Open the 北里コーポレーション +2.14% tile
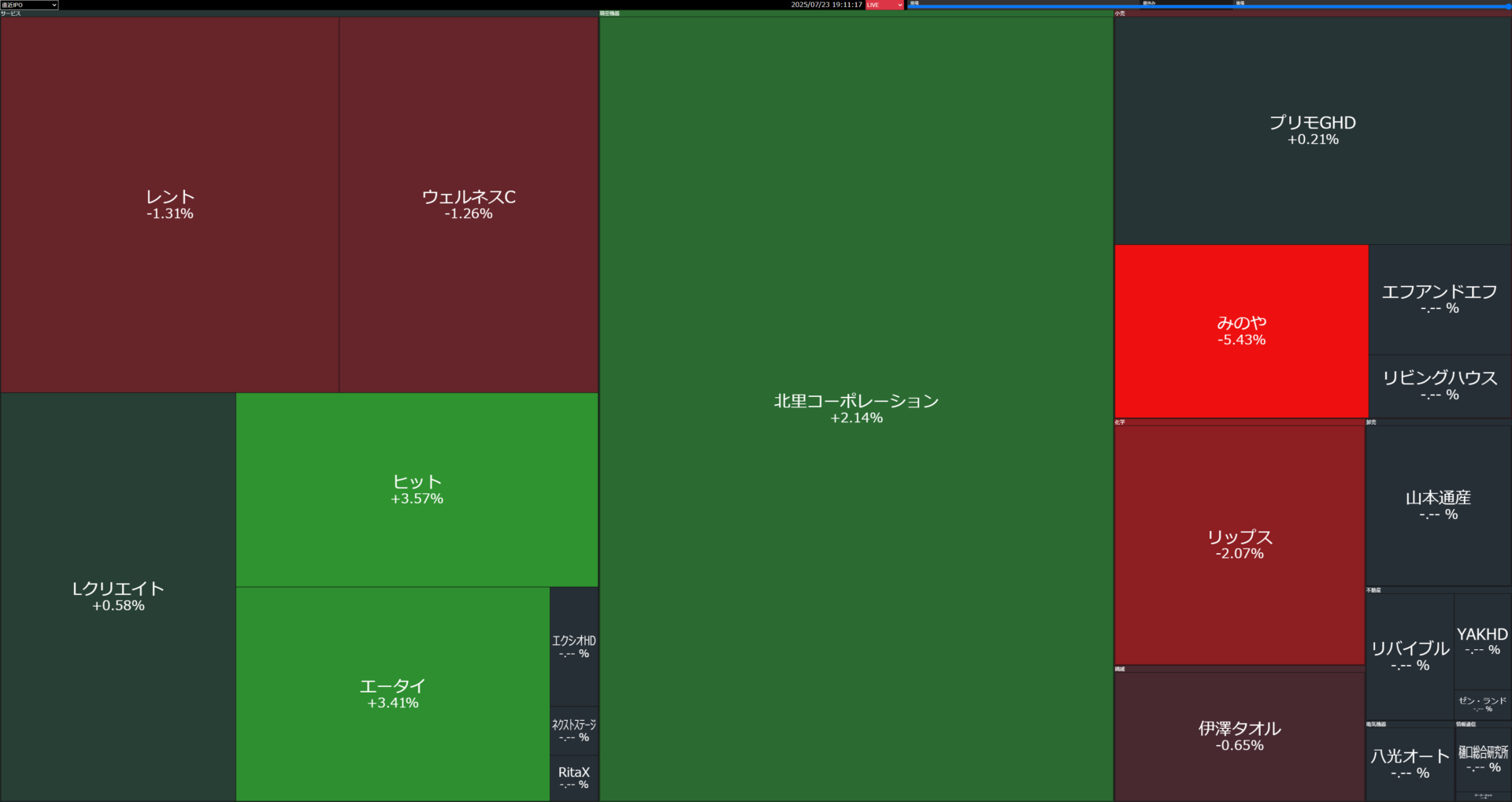Image resolution: width=1512 pixels, height=802 pixels. 856,409
